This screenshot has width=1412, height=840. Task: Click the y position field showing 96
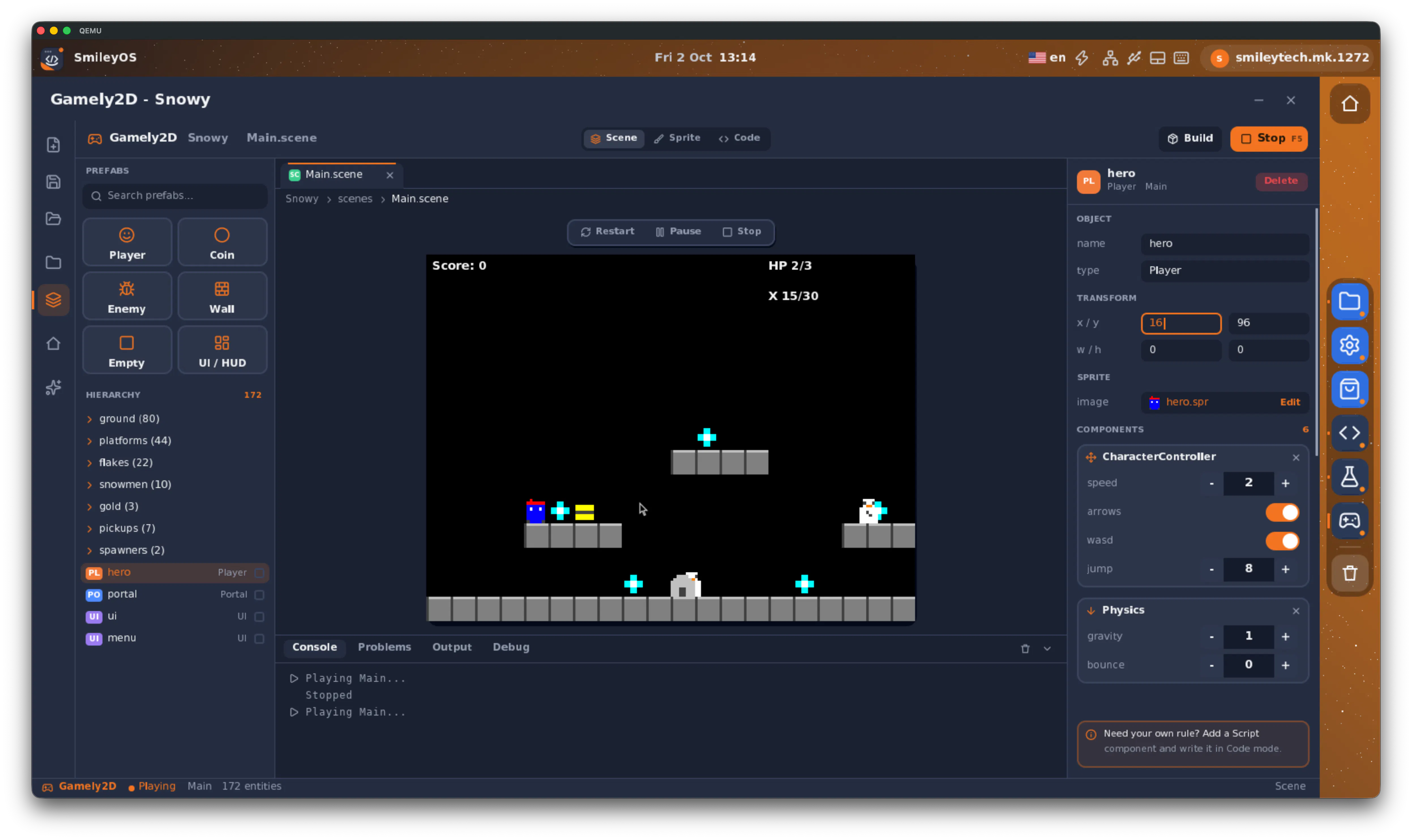[x=1268, y=323]
